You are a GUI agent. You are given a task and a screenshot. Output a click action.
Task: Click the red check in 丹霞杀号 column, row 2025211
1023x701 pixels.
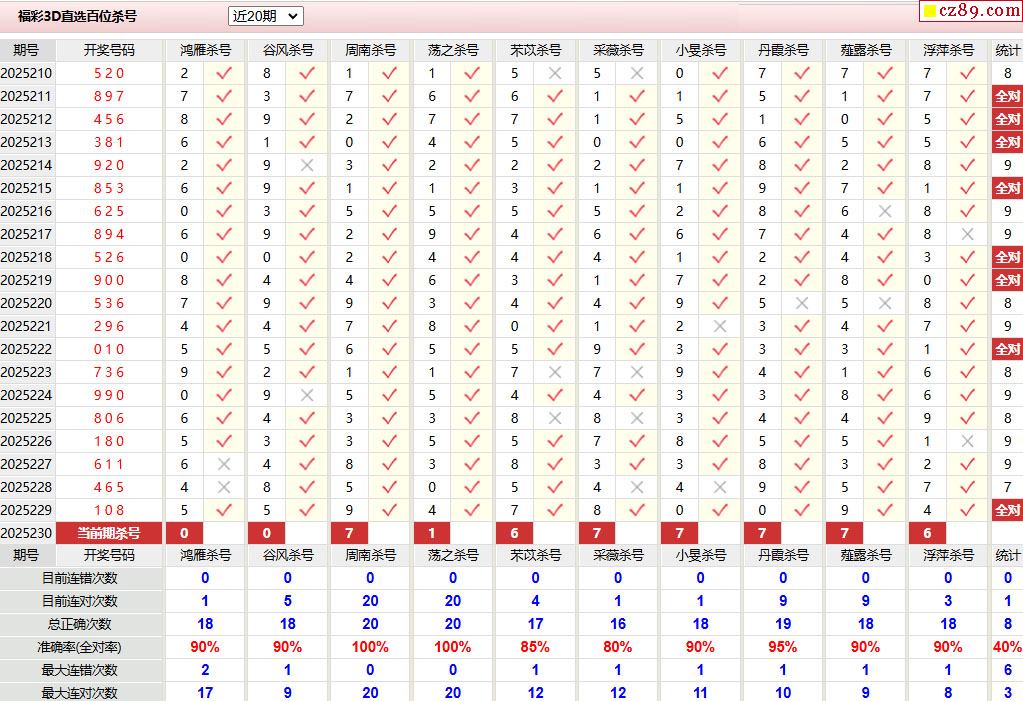(x=802, y=96)
